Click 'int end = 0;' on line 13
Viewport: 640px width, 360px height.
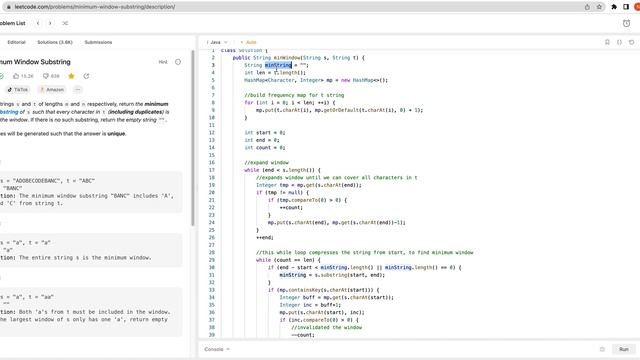pos(262,140)
